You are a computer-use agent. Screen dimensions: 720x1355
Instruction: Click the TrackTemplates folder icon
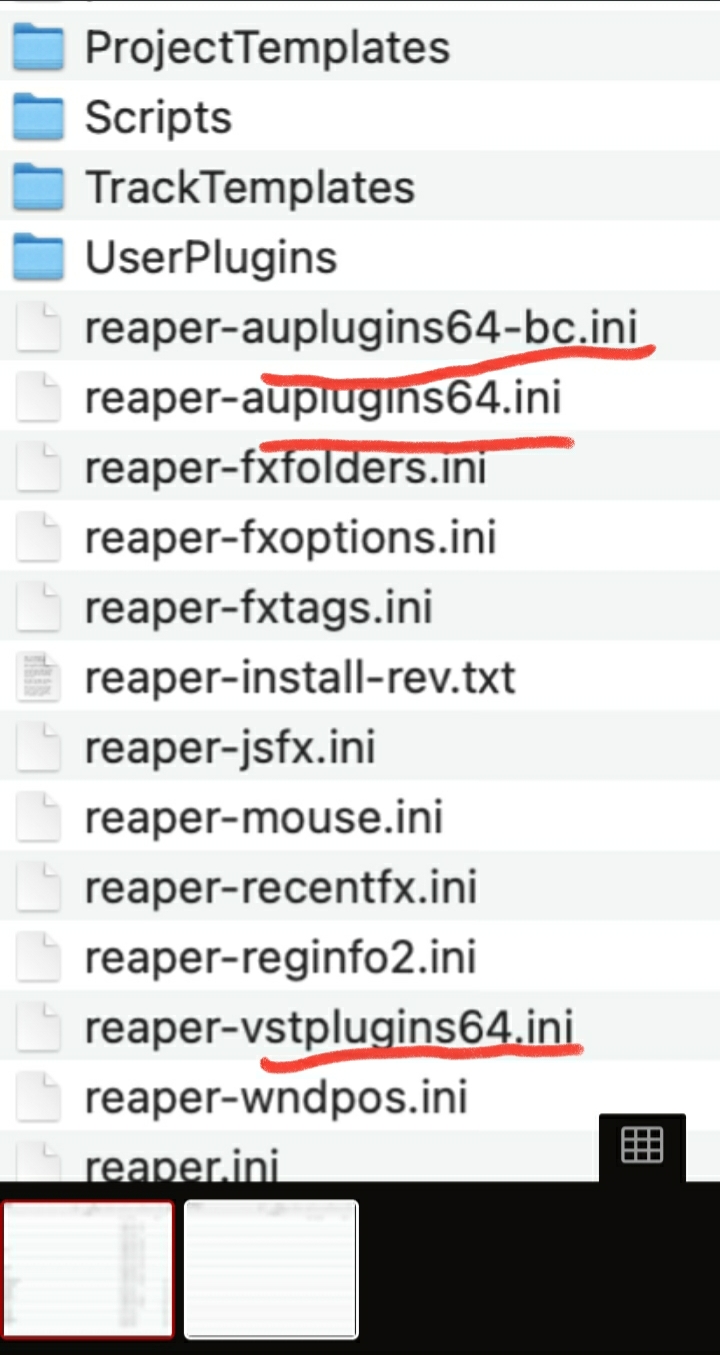(40, 188)
